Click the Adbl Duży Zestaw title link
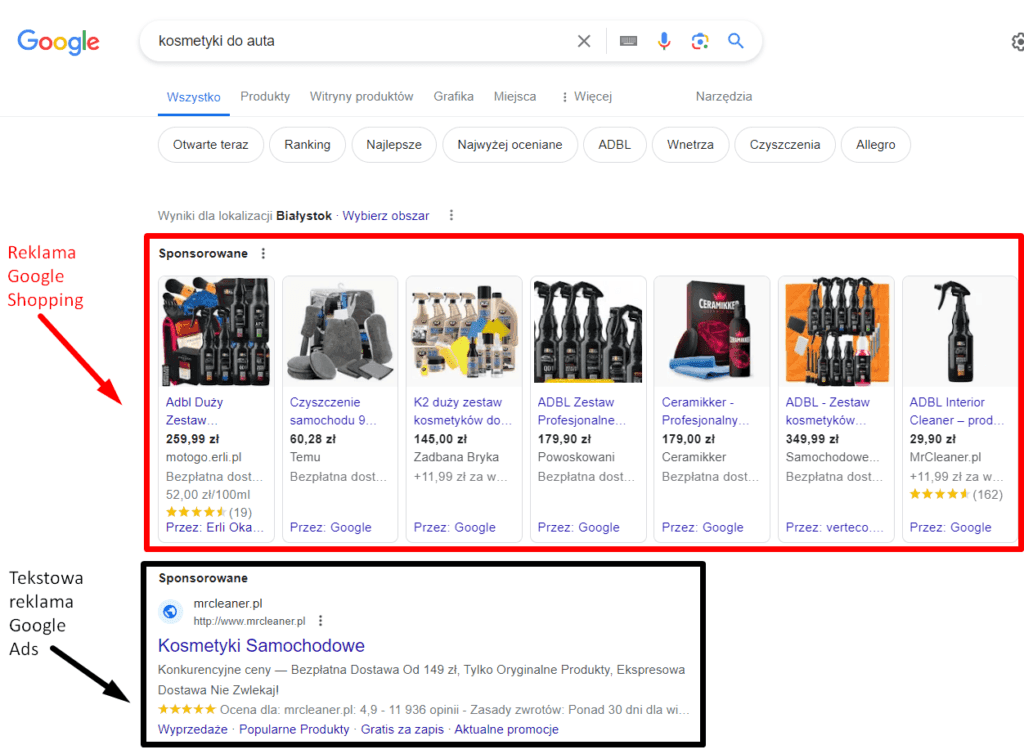 point(195,411)
